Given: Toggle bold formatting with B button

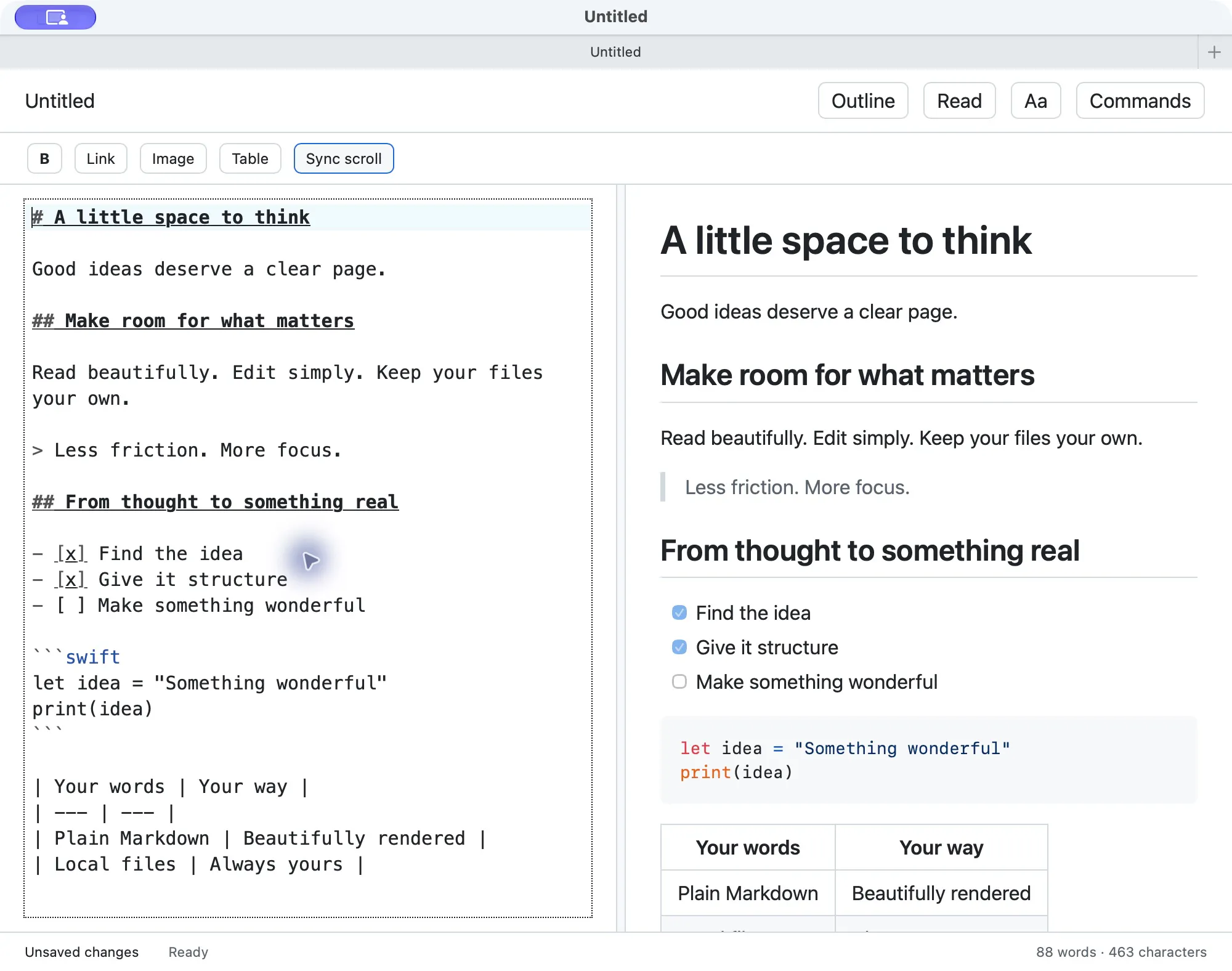Looking at the screenshot, I should coord(44,159).
